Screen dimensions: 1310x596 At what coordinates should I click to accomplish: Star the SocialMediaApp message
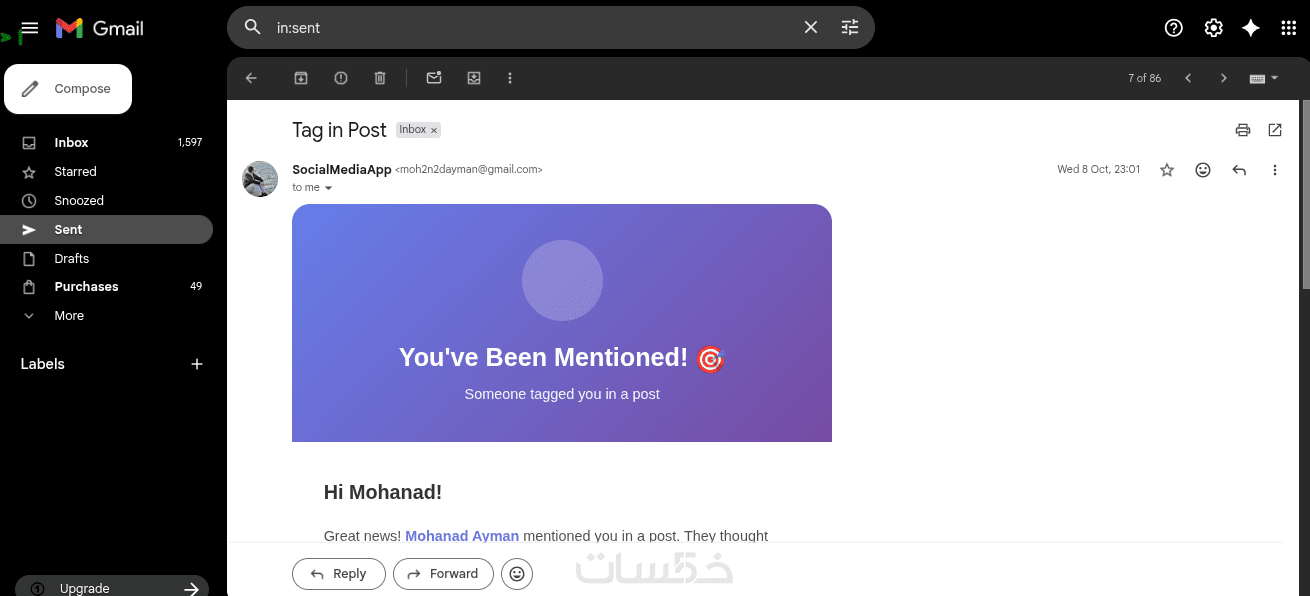pyautogui.click(x=1166, y=170)
